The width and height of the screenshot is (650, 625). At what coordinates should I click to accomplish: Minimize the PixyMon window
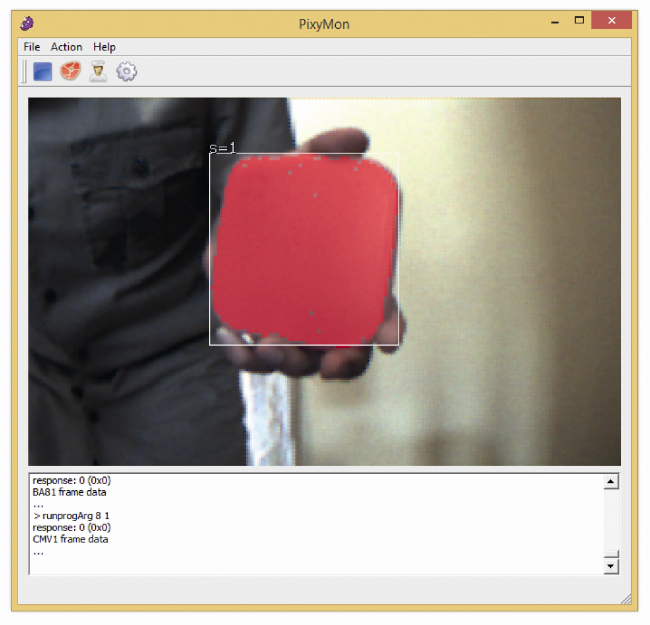[555, 21]
